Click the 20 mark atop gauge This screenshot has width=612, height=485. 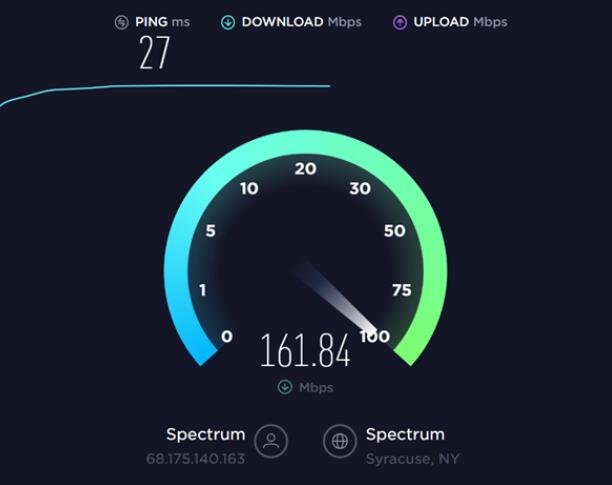click(305, 169)
